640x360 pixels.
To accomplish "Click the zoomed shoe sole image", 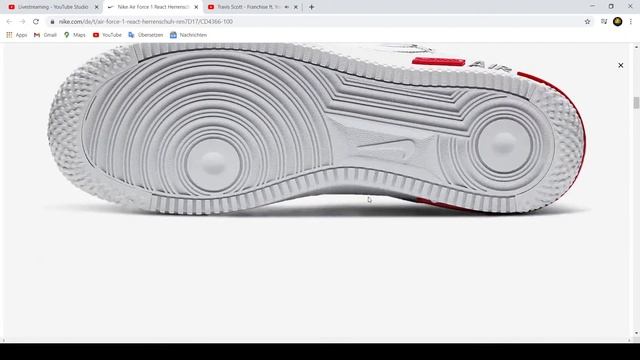I will tap(317, 129).
